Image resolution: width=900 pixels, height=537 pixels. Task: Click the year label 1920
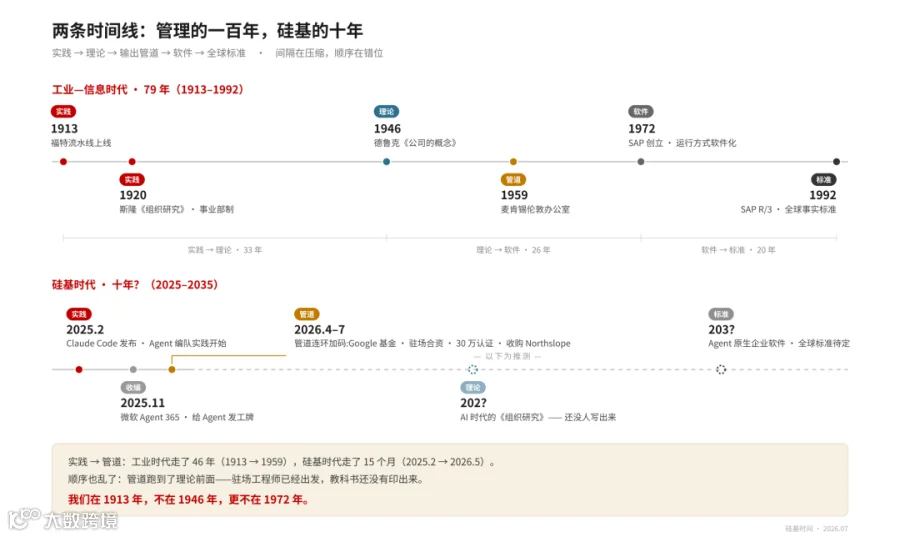(x=133, y=196)
